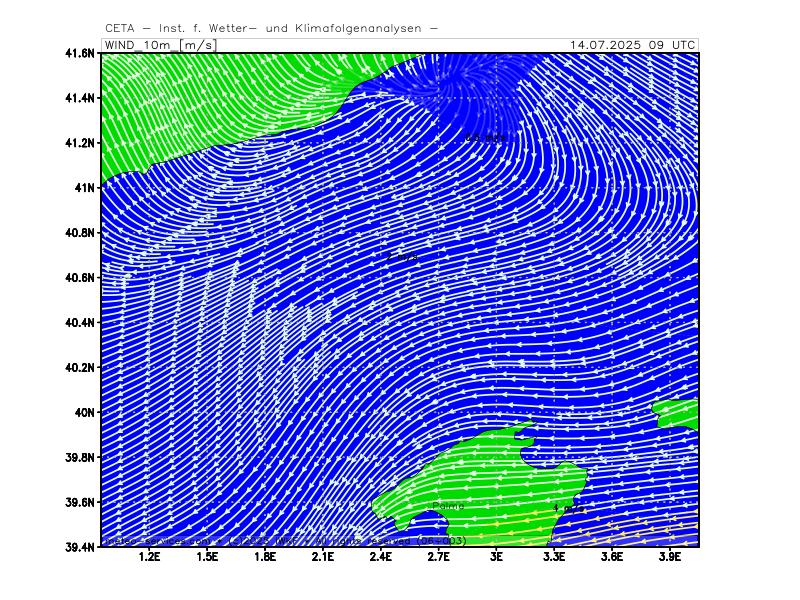Click the 3.6E longitude label
Viewport: 800px width, 600px height.
(x=612, y=556)
